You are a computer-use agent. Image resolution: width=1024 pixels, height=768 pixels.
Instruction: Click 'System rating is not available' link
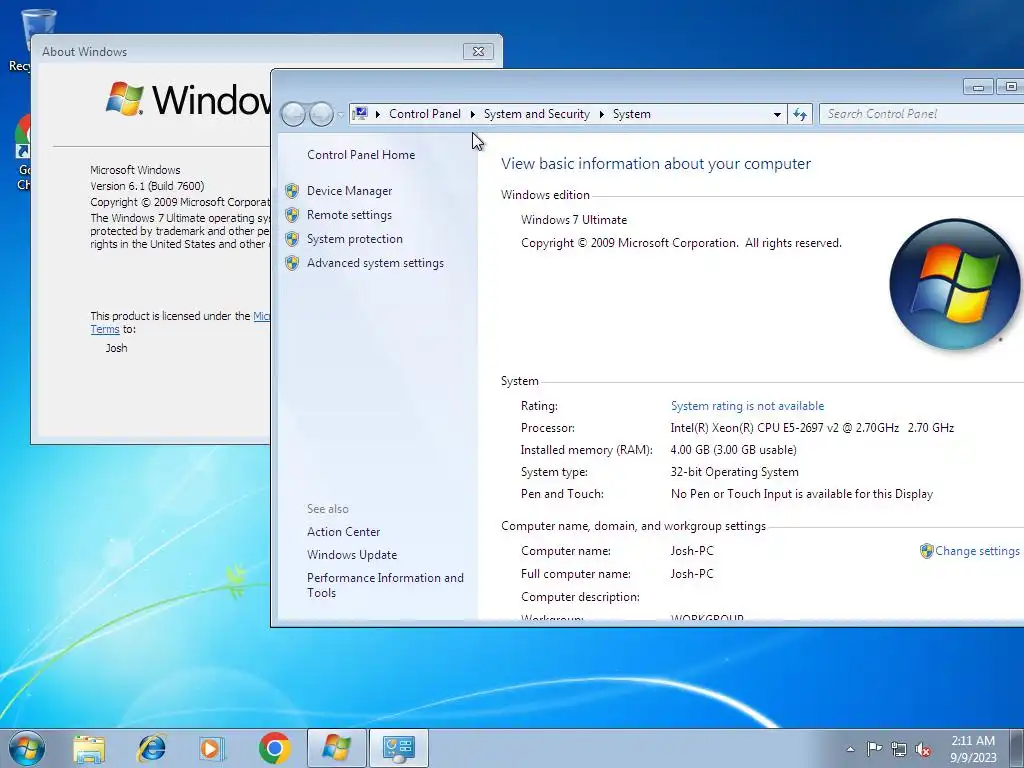pyautogui.click(x=747, y=406)
